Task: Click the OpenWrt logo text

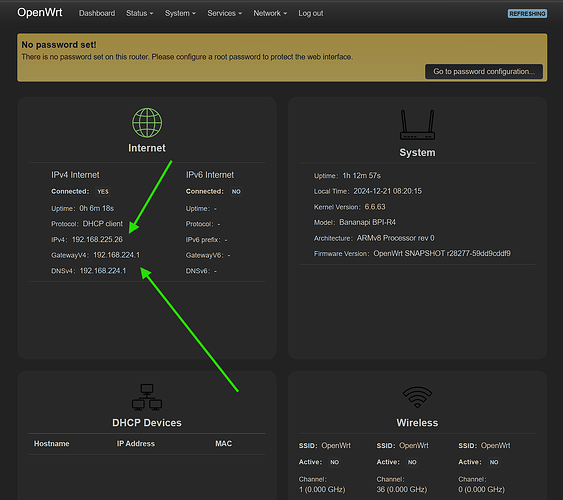Action: click(40, 13)
